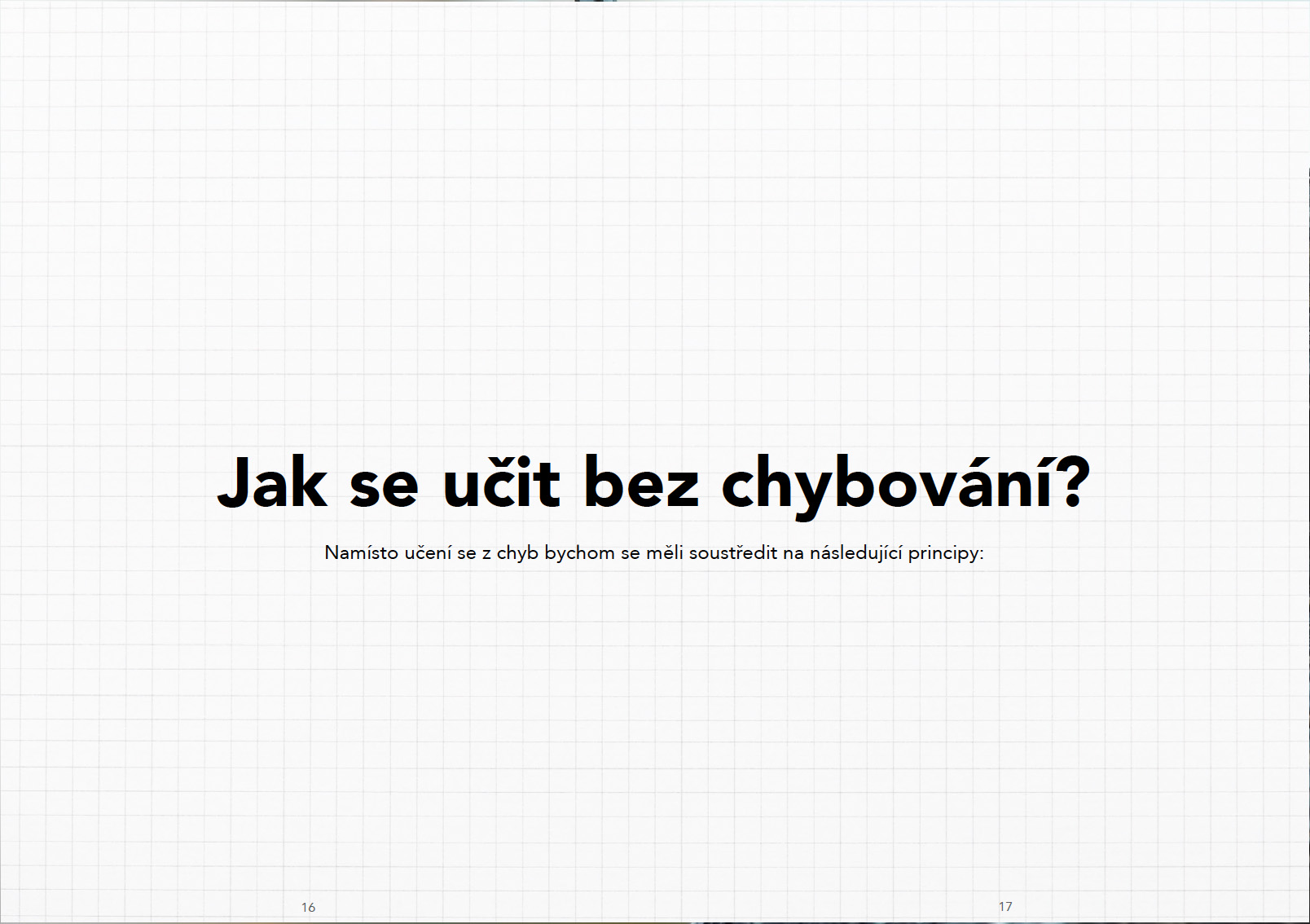The width and height of the screenshot is (1310, 924).
Task: Click page number 17
Action: [1005, 906]
